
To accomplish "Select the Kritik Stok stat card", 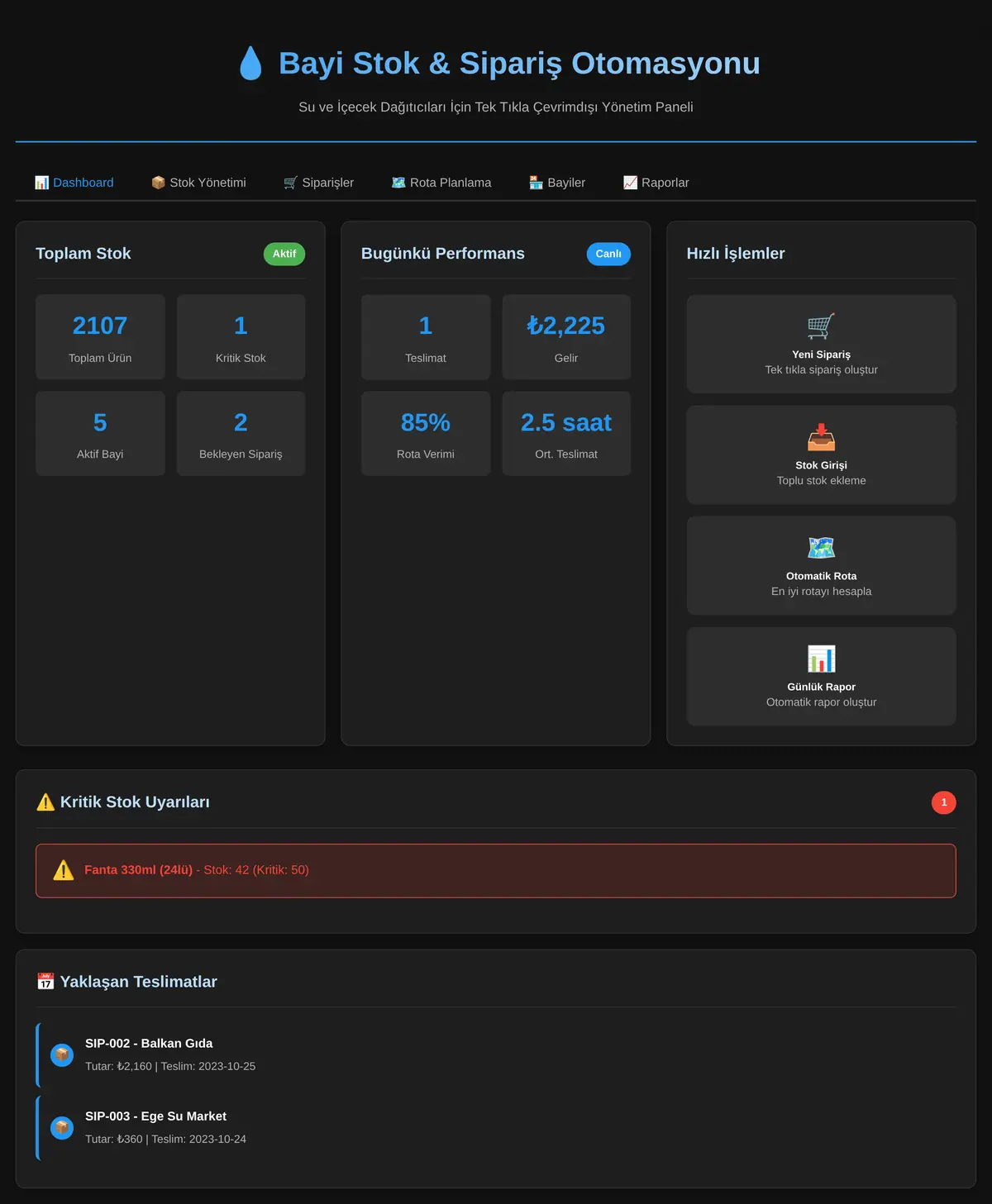I will (x=241, y=337).
